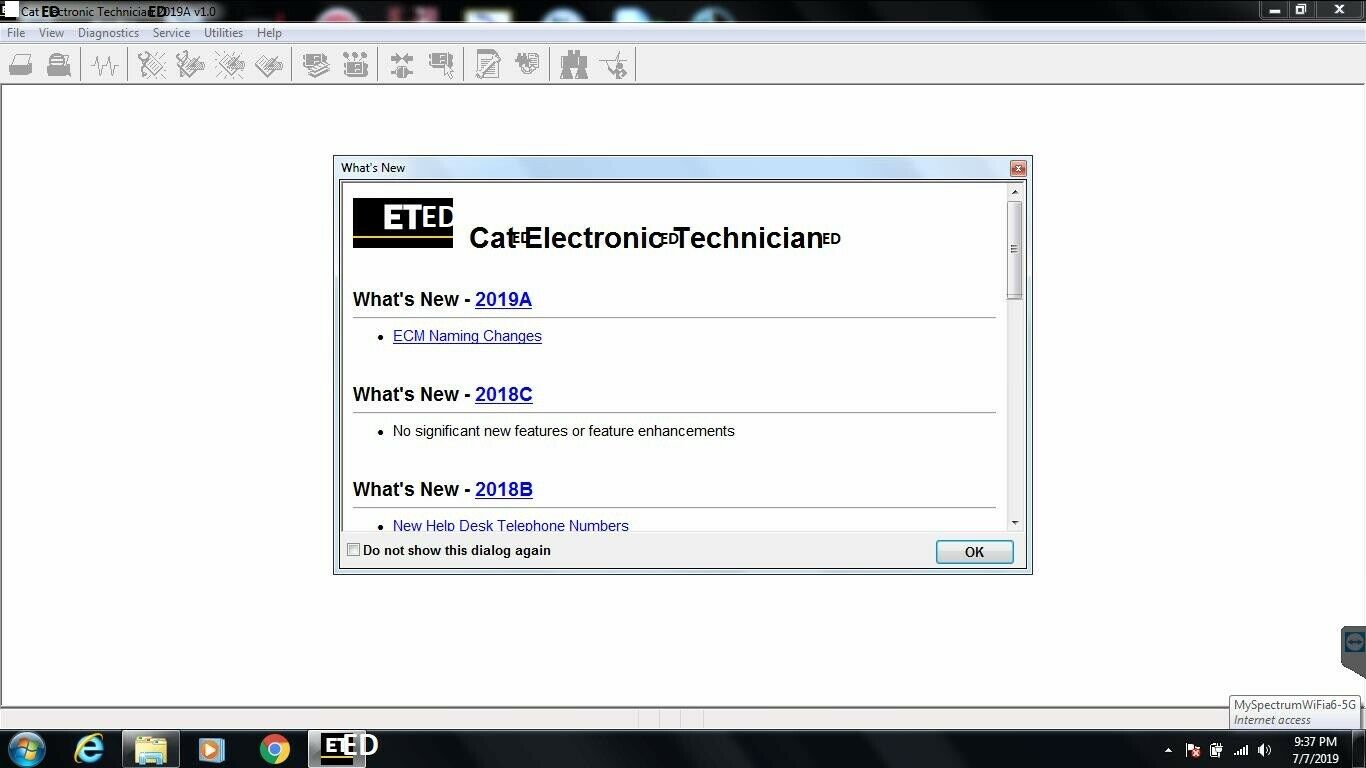Image resolution: width=1366 pixels, height=768 pixels.
Task: Click the Action Center flag tray icon
Action: click(1192, 750)
